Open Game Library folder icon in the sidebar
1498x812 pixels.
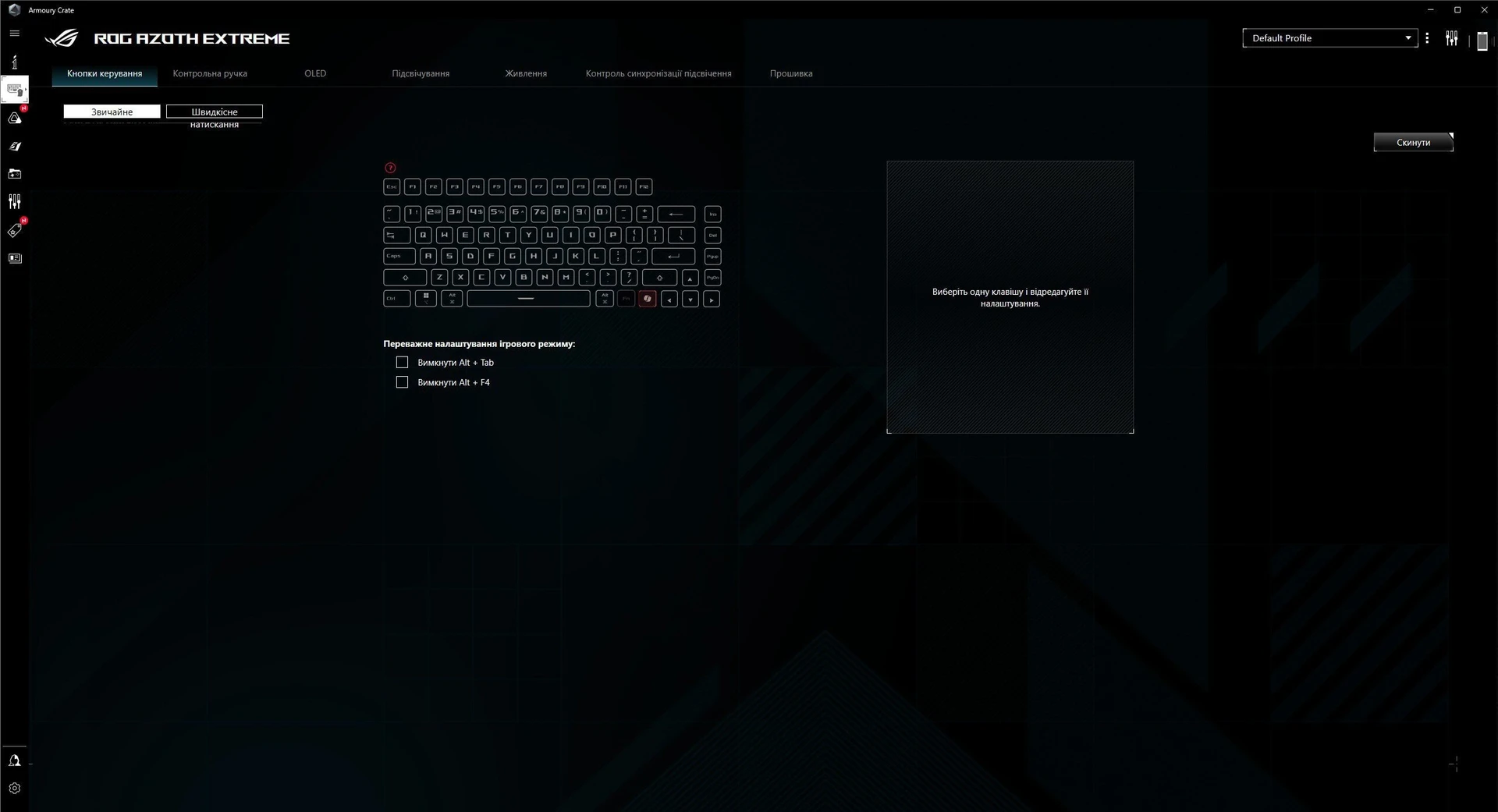tap(14, 174)
